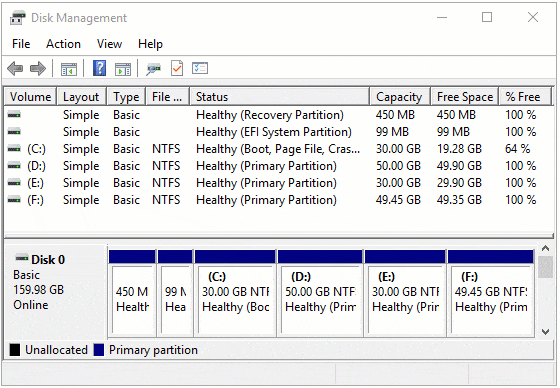Select the (F:) 49.45 GB partition block

[491, 293]
